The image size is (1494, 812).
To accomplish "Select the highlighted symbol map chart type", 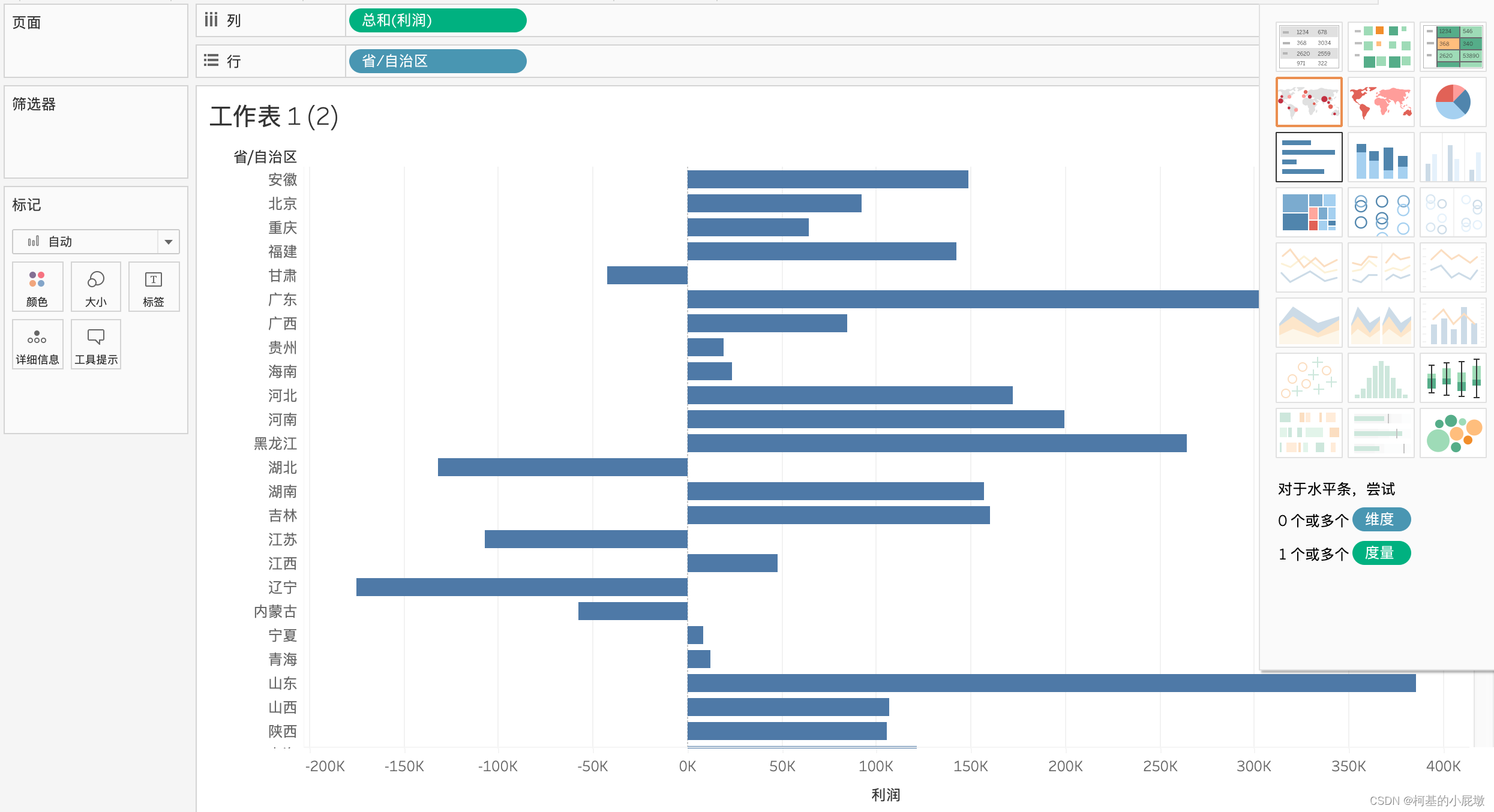I will 1309,102.
